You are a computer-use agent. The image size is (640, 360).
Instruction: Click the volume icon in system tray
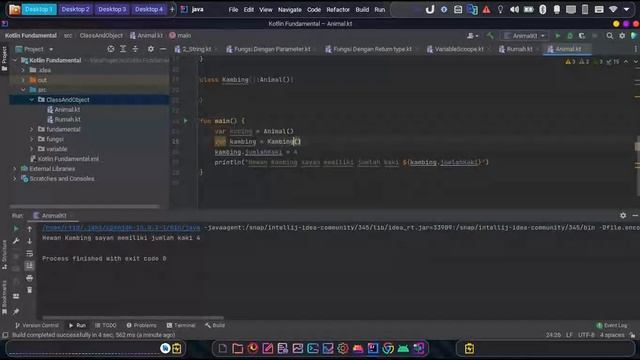pyautogui.click(x=514, y=9)
